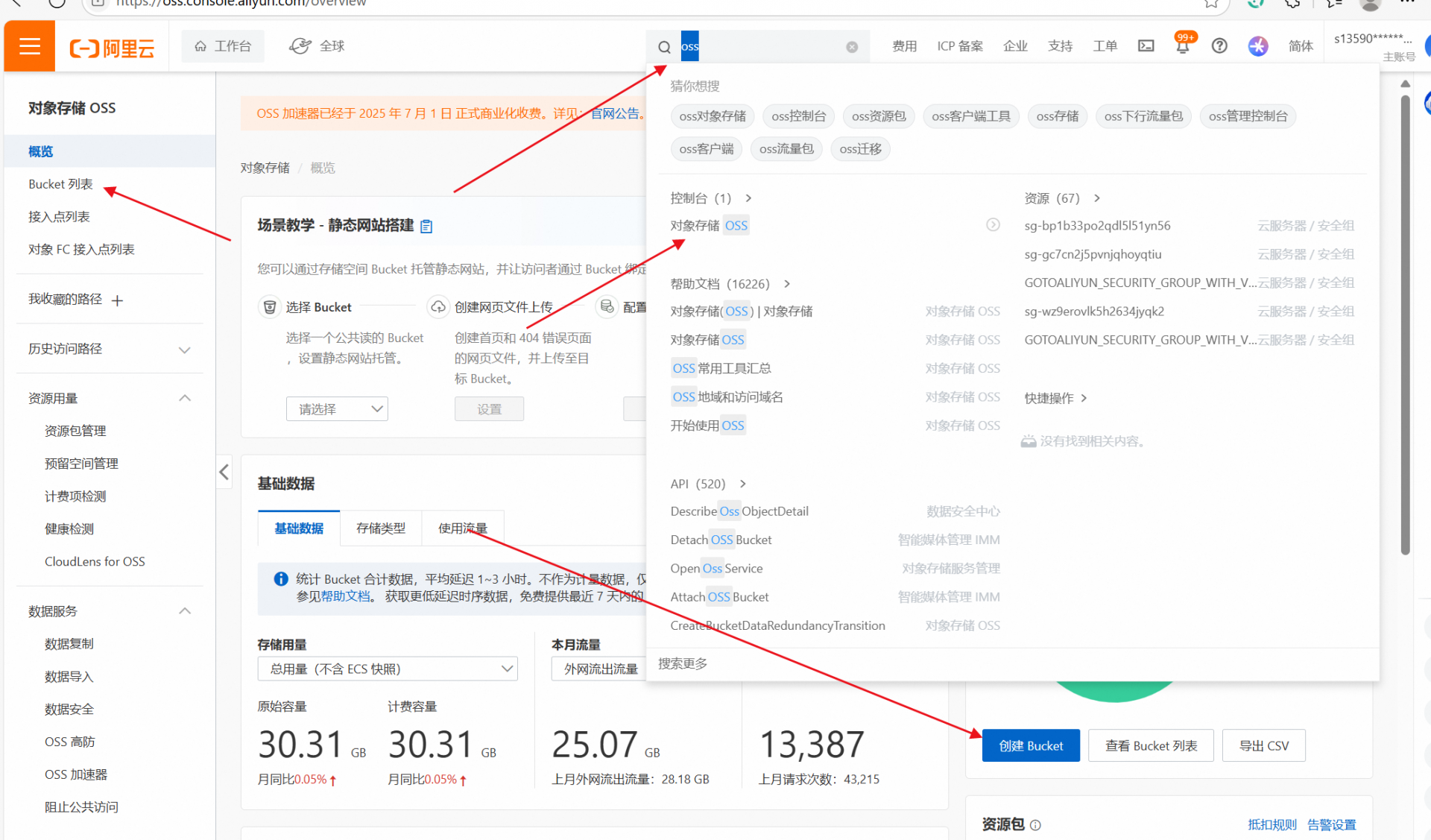Click the 选择 Bucket step icon
The width and height of the screenshot is (1431, 840).
[x=269, y=307]
